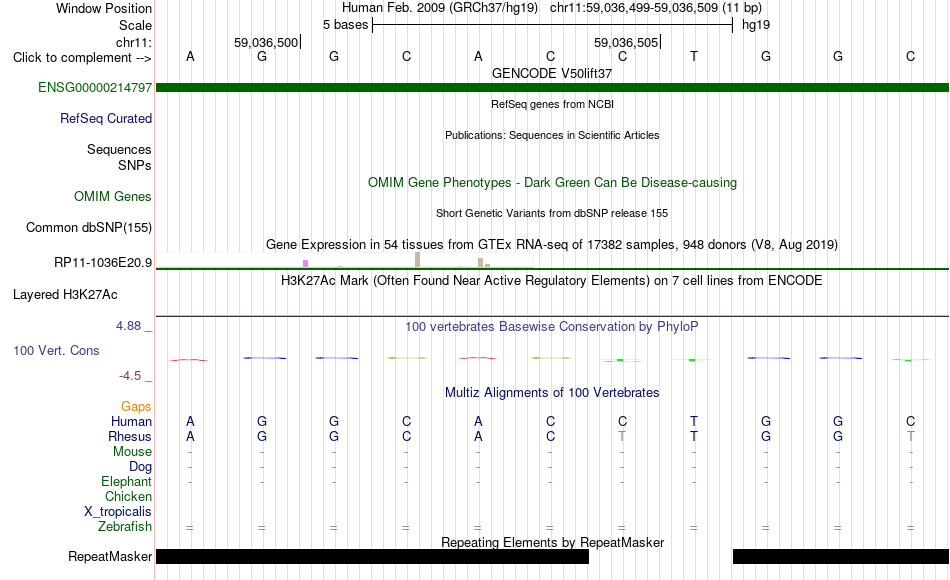The image size is (950, 580).
Task: Open Short Genetic Variants dbSNP 155 title
Action: (552, 213)
